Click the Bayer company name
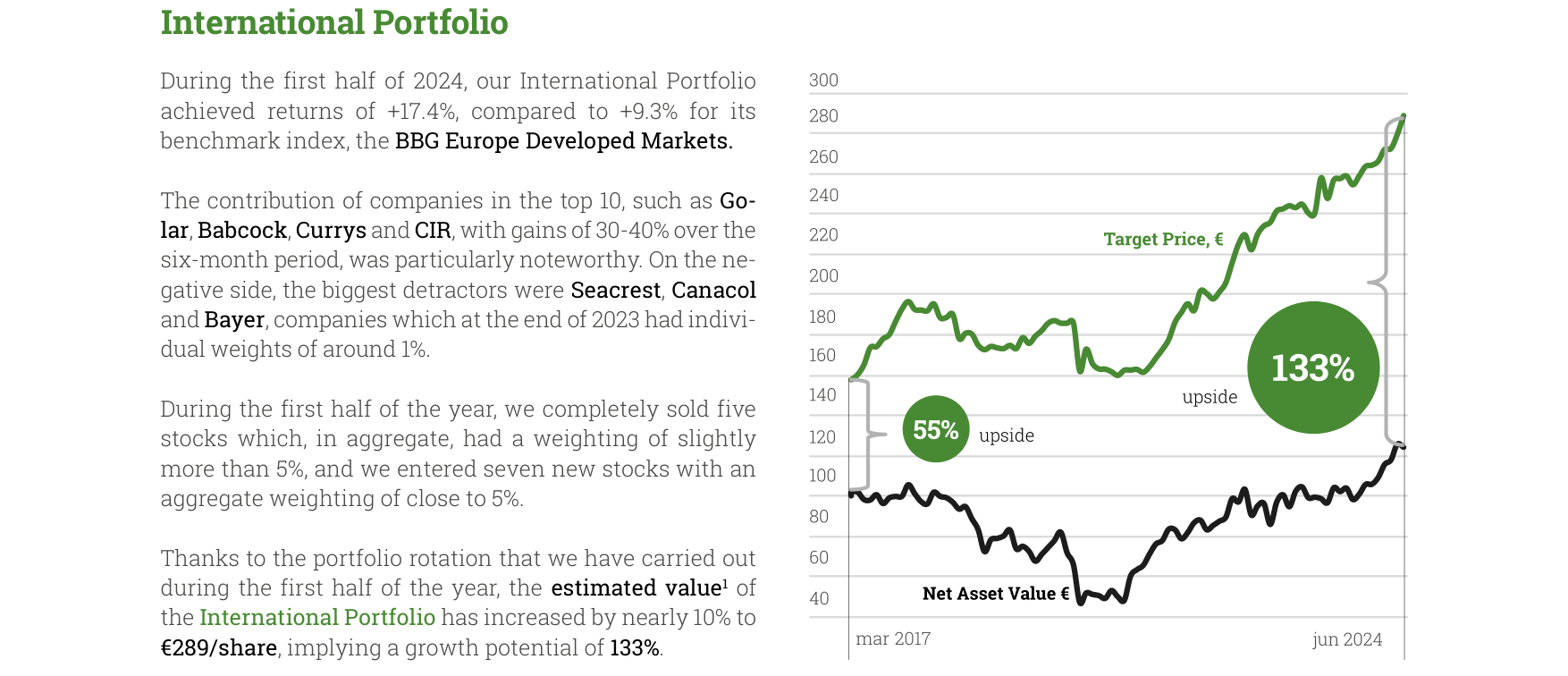 pyautogui.click(x=234, y=320)
